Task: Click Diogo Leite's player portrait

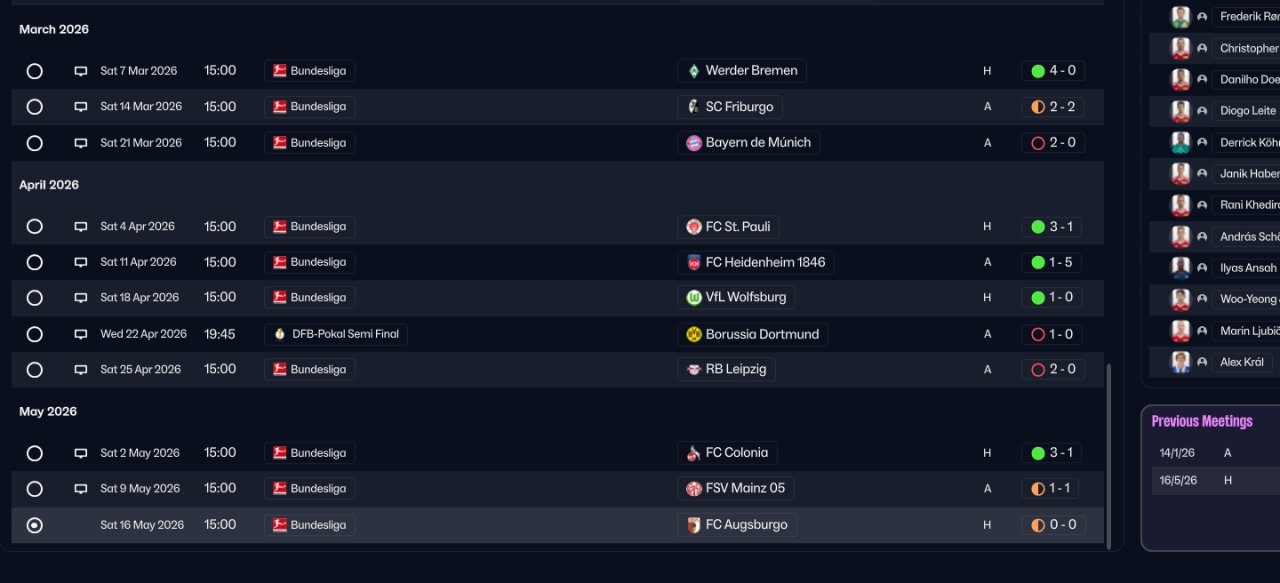Action: point(1181,111)
